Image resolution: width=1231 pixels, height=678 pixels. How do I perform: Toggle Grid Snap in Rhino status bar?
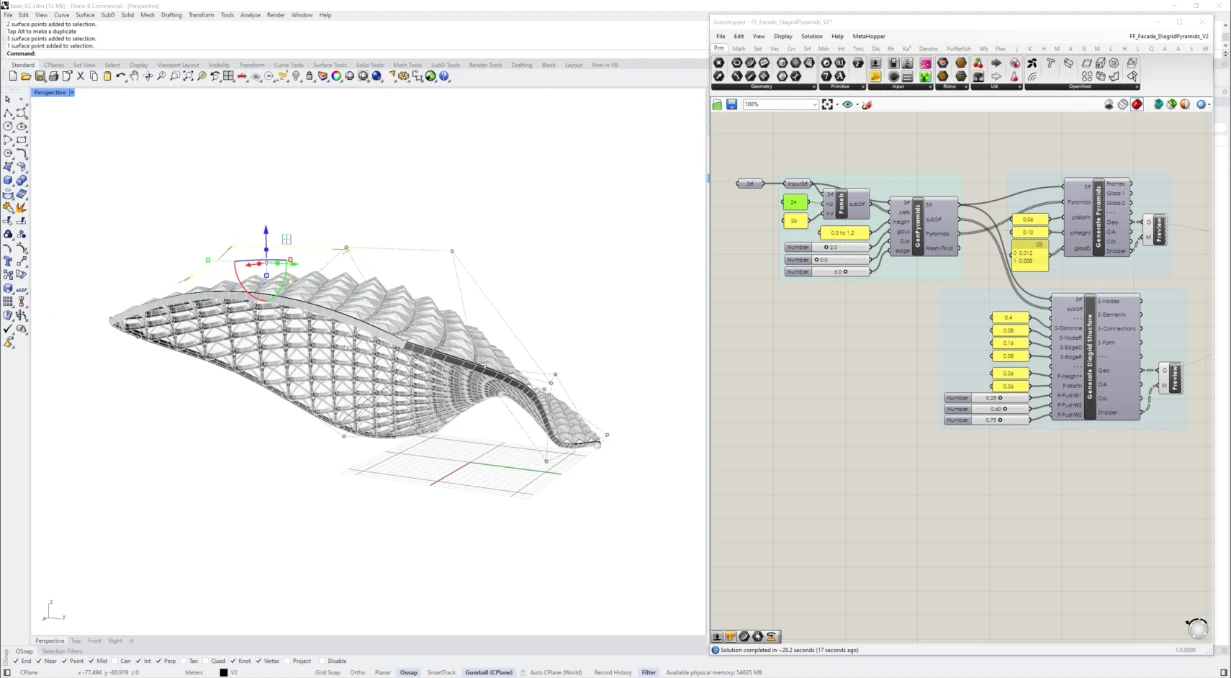click(327, 673)
